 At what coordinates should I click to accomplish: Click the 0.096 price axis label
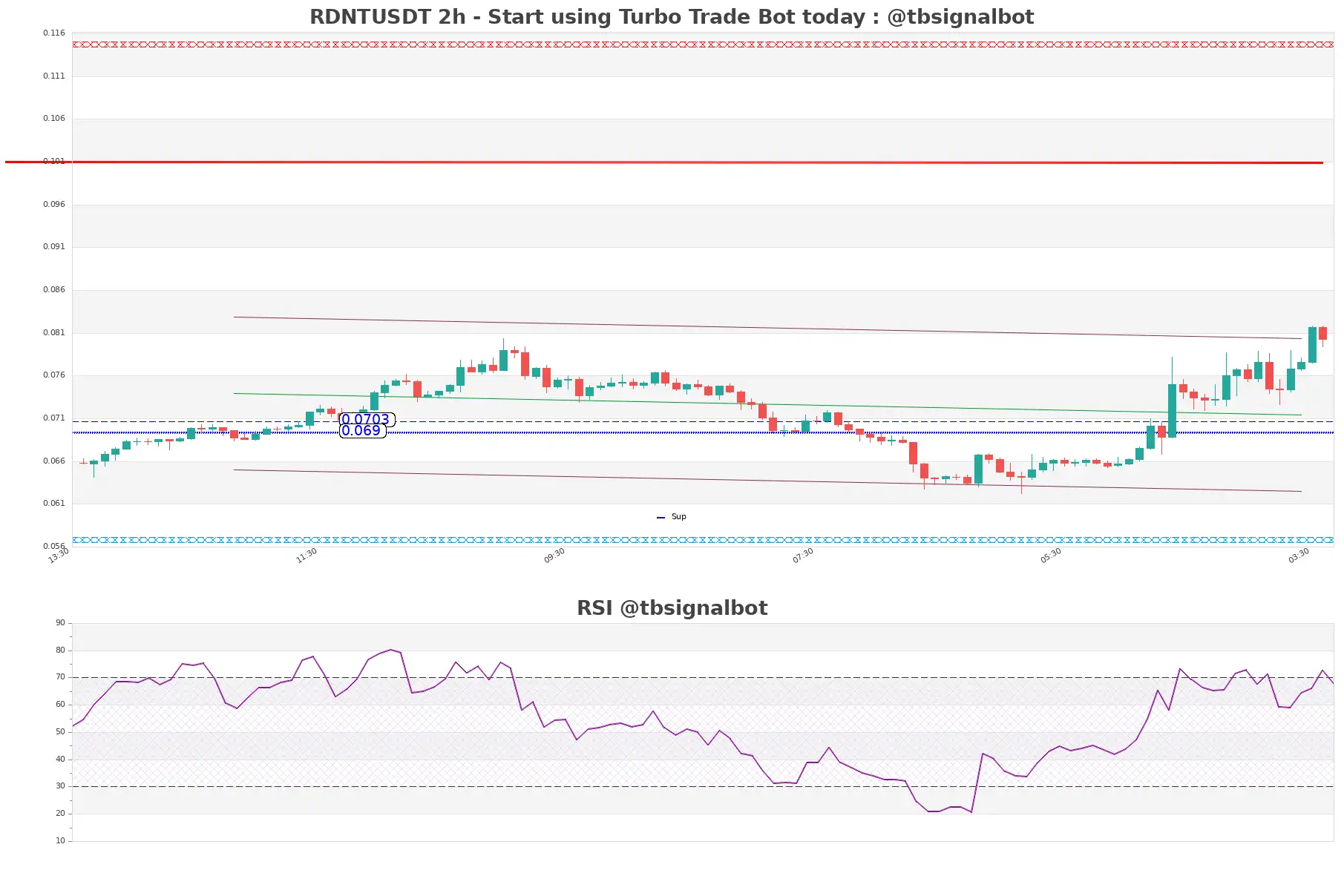point(54,205)
